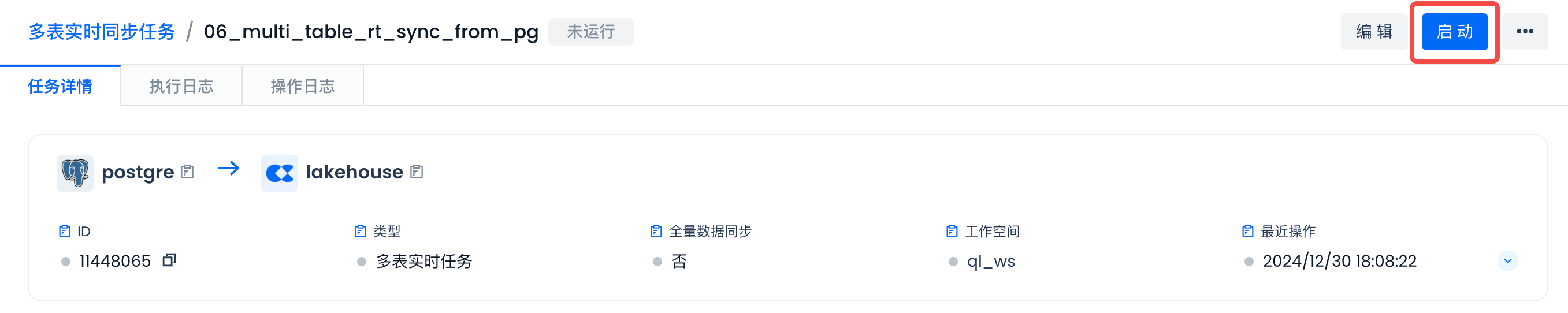
Task: Select the 任务详情 tab
Action: point(60,87)
